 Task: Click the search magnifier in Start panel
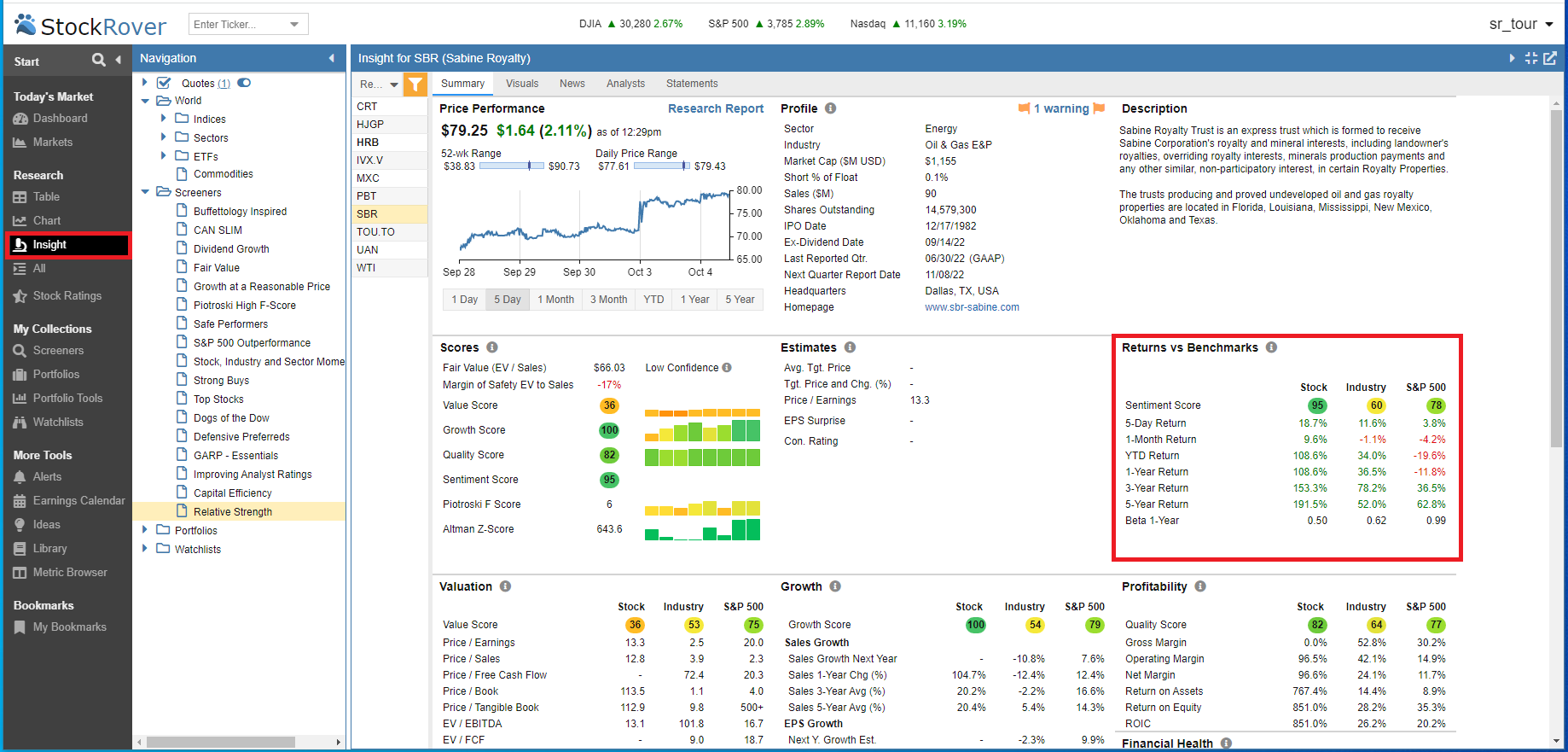[99, 60]
